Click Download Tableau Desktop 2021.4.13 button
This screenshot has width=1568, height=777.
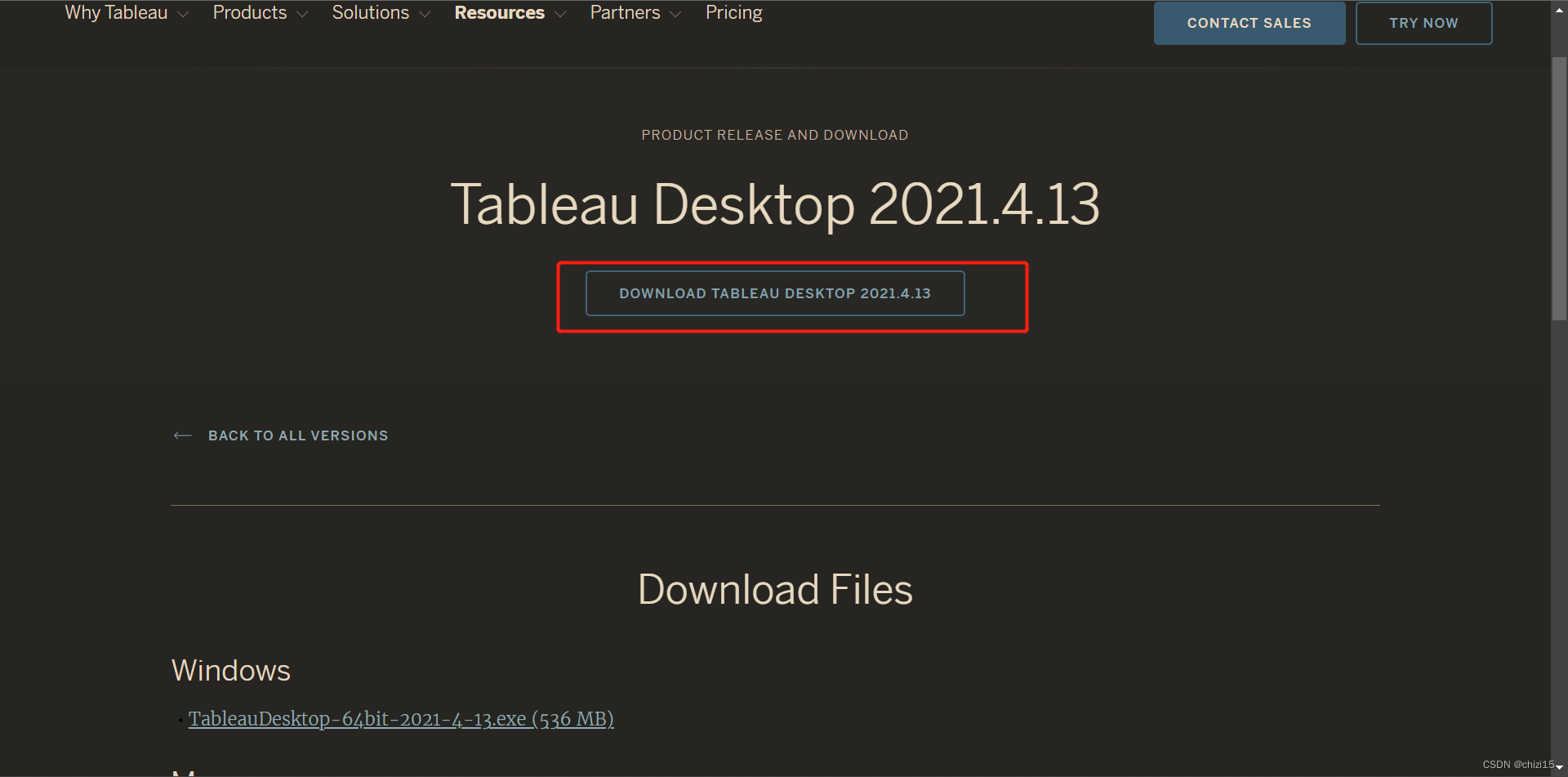click(775, 293)
